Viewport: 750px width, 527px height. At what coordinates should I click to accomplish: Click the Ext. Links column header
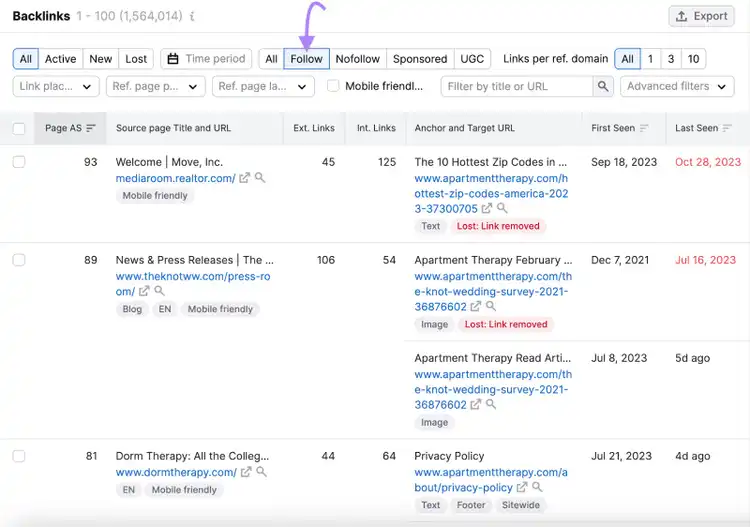[x=314, y=128]
